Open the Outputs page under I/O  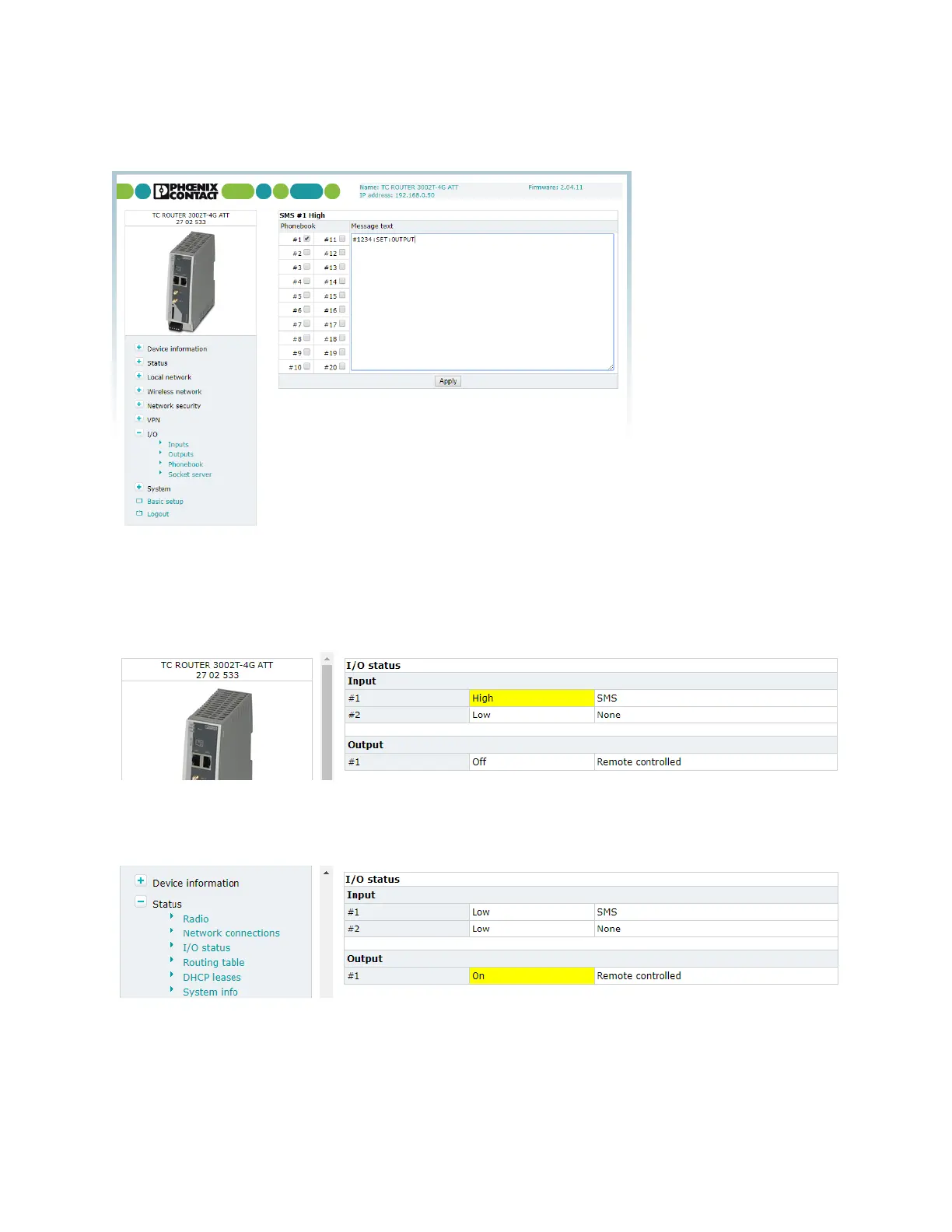180,454
